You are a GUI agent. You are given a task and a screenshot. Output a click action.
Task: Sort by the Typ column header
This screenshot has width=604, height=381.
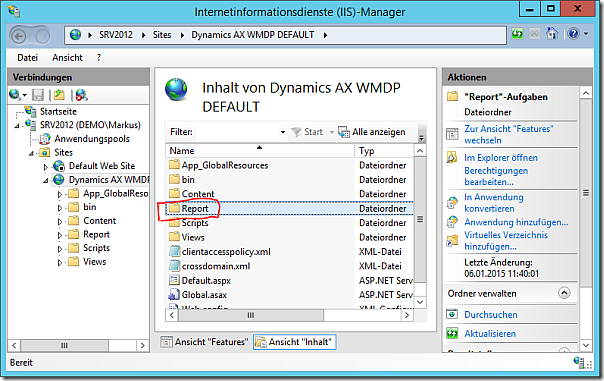point(384,151)
